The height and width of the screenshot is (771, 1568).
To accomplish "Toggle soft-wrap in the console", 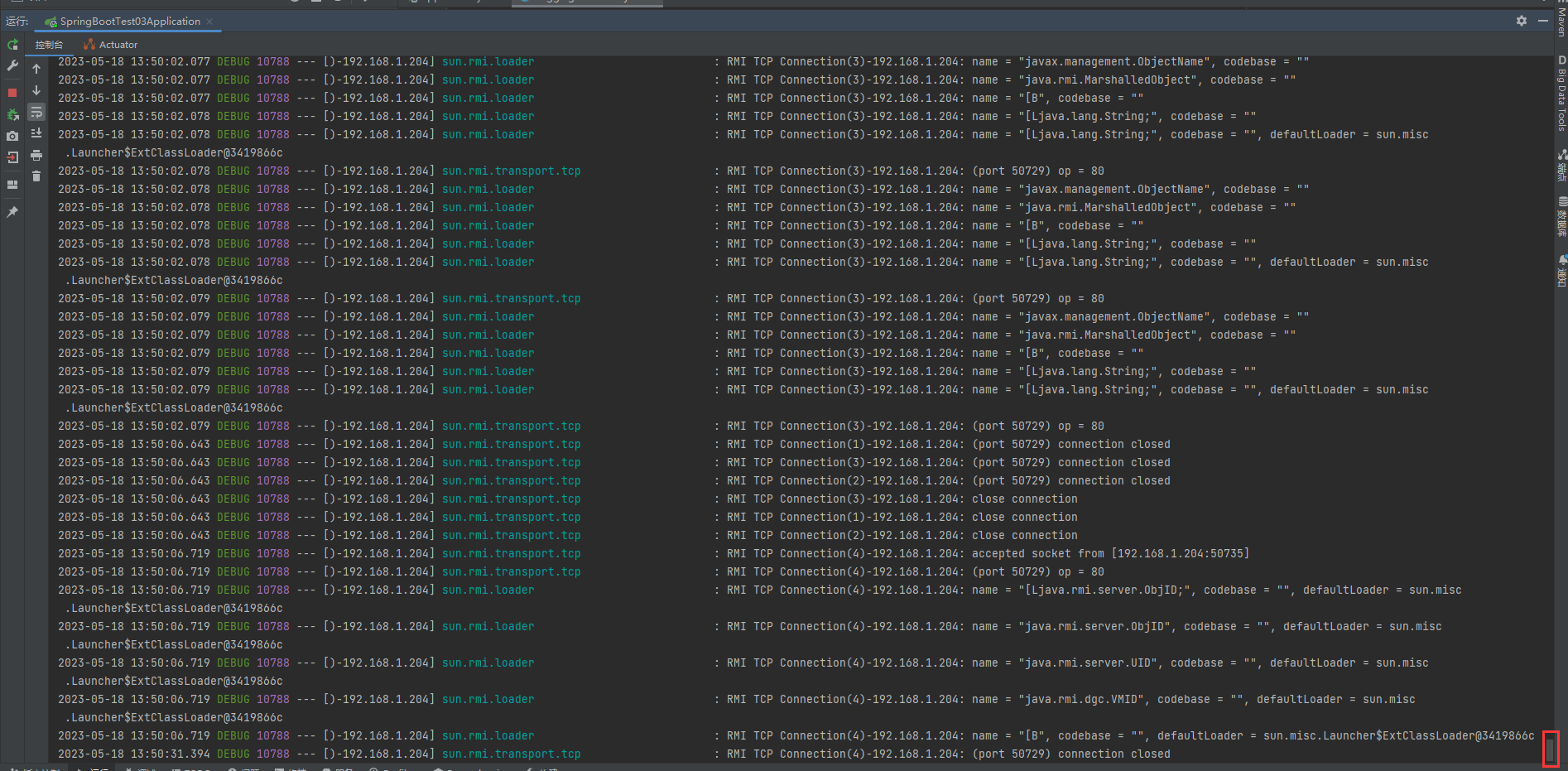I will (x=36, y=112).
